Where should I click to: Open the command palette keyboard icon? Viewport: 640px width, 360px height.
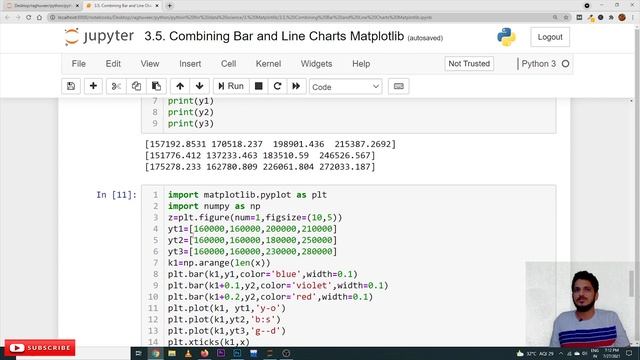[398, 86]
